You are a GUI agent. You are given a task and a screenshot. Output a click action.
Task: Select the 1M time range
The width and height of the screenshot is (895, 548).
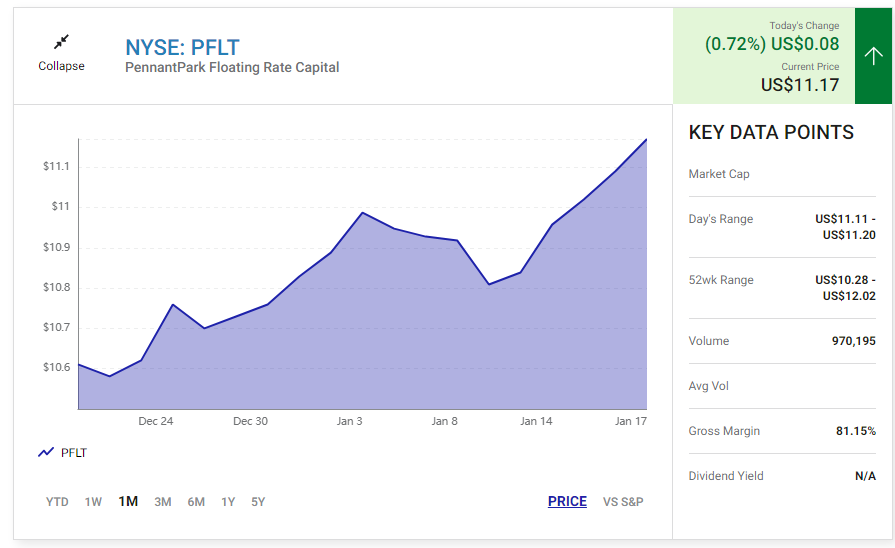[x=128, y=501]
